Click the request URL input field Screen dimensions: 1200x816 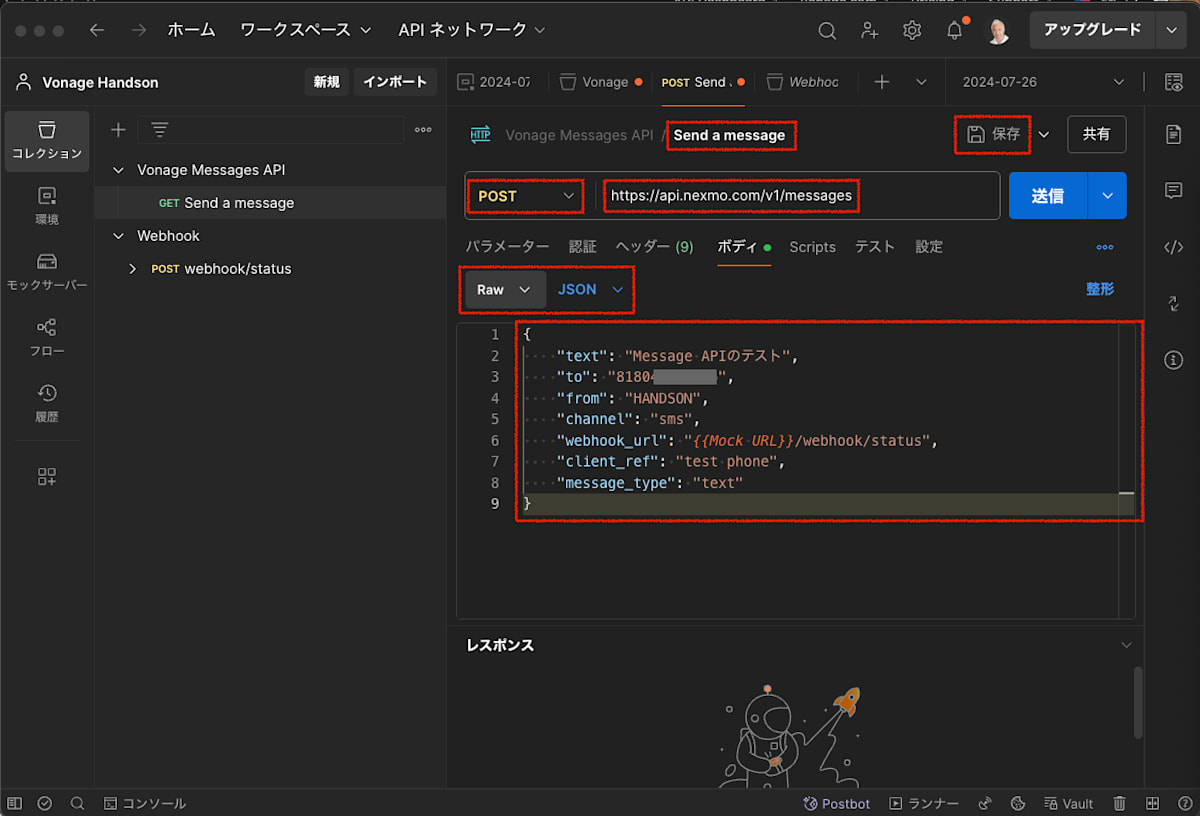[x=800, y=196]
